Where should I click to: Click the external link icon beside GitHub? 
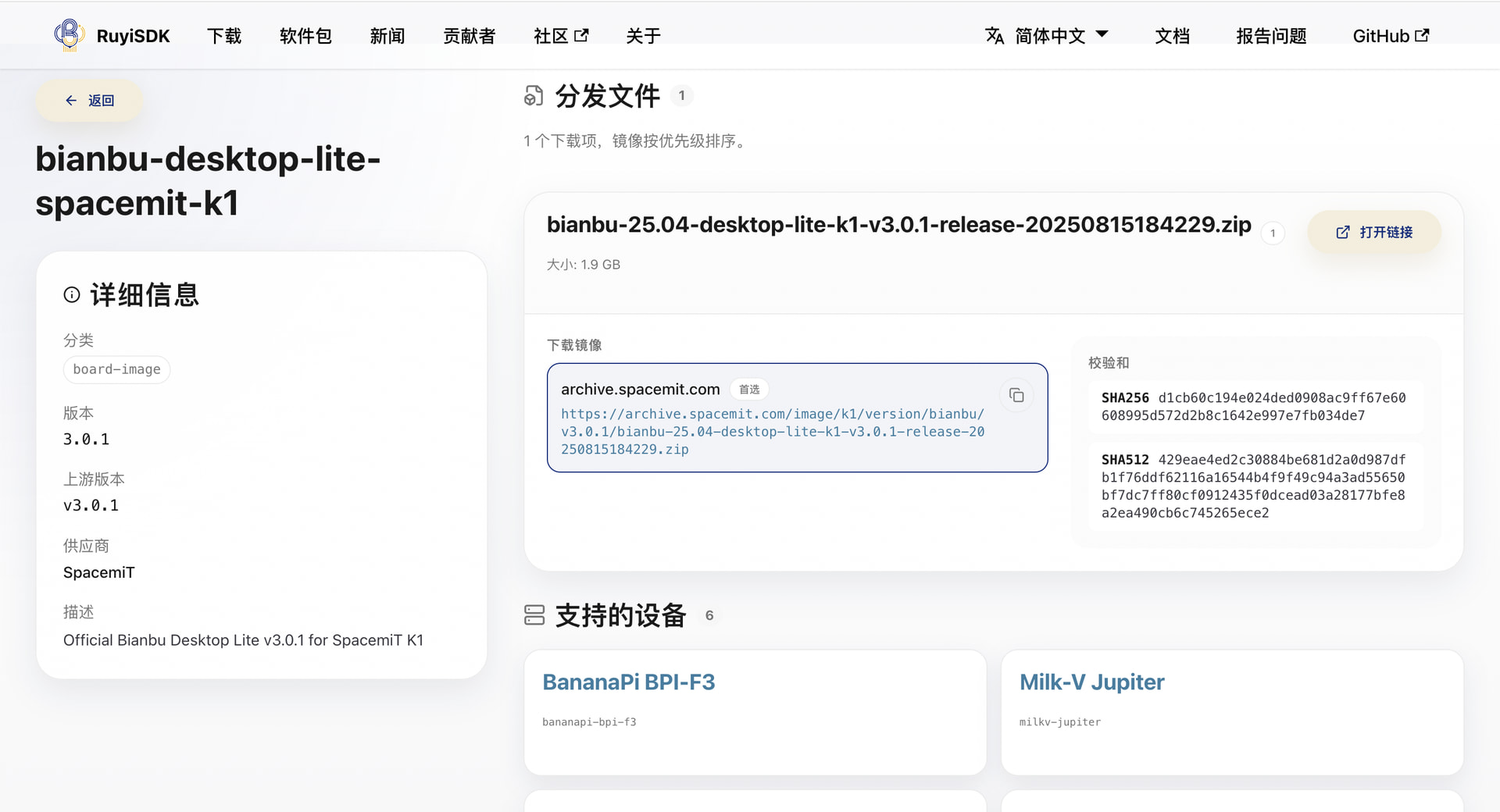pyautogui.click(x=1422, y=35)
